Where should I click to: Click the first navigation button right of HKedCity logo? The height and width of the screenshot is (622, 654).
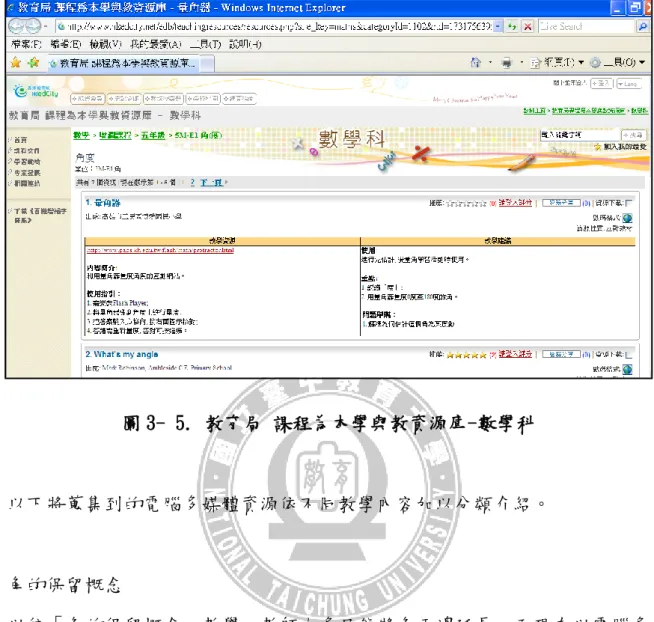click(x=88, y=98)
